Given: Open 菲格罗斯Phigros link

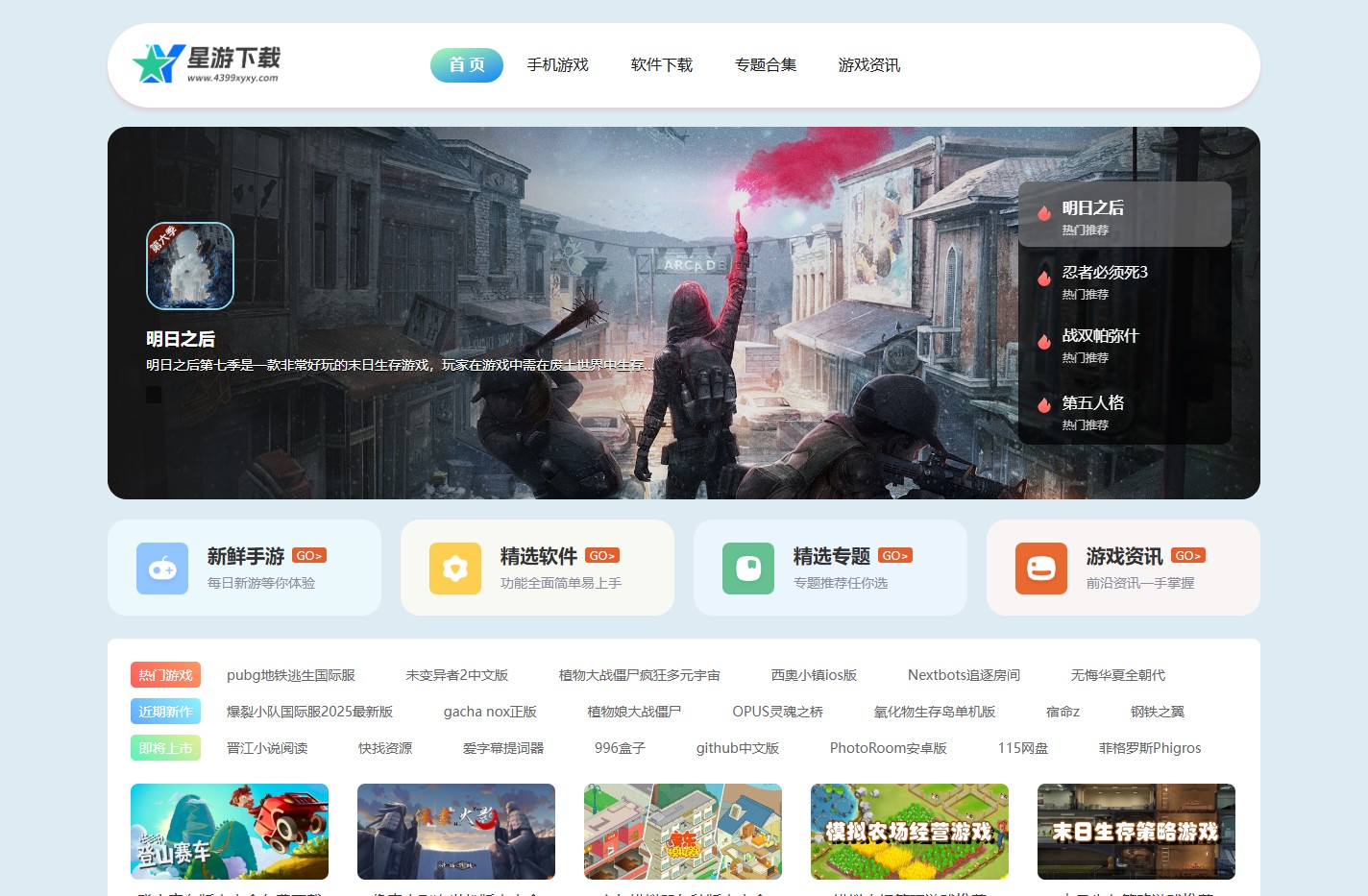Looking at the screenshot, I should point(1150,748).
